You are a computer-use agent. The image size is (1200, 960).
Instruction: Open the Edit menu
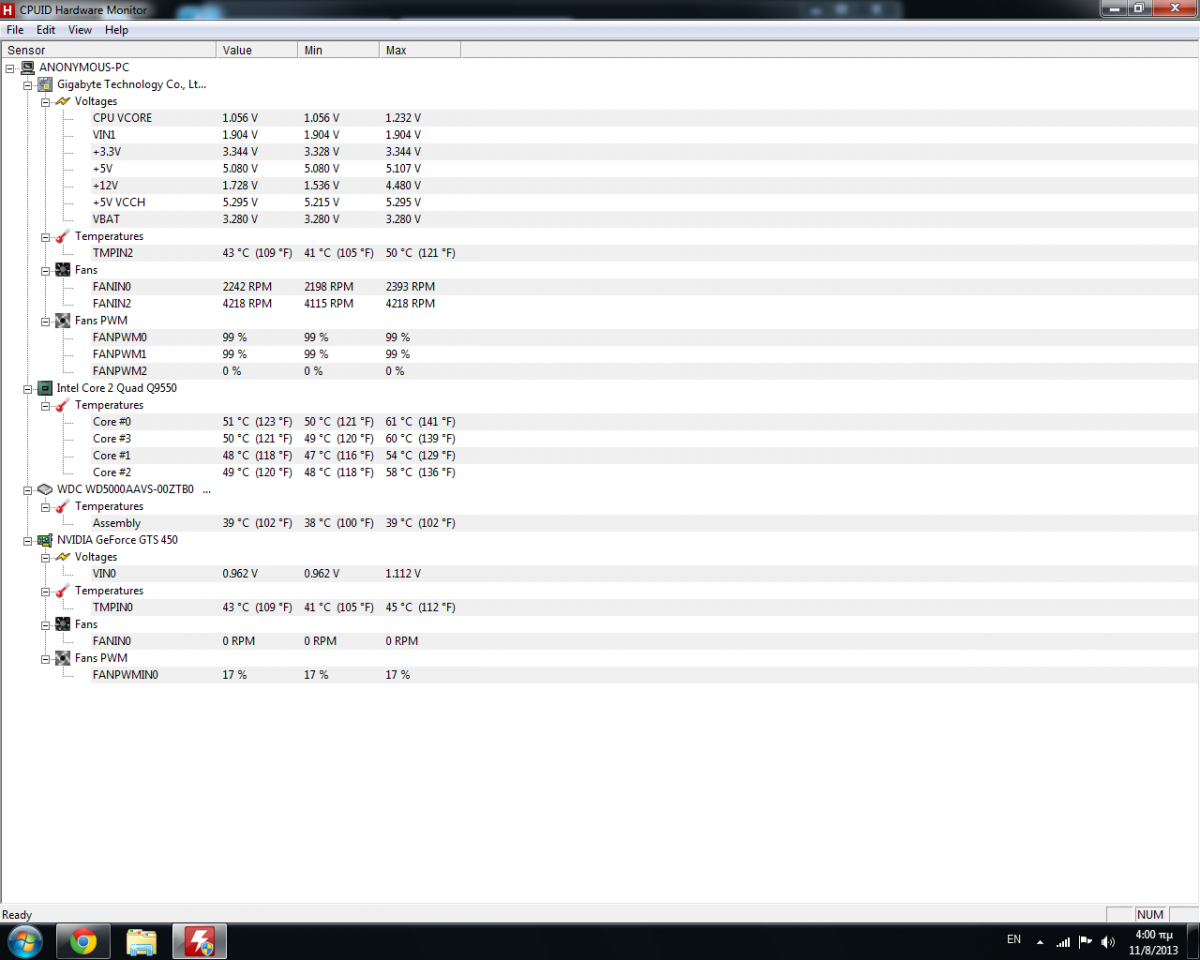[46, 30]
